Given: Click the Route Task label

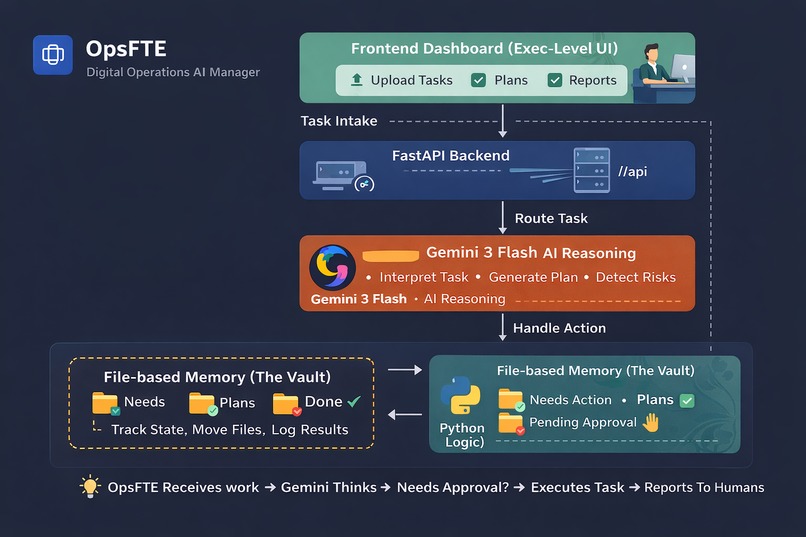Looking at the screenshot, I should pyautogui.click(x=551, y=218).
